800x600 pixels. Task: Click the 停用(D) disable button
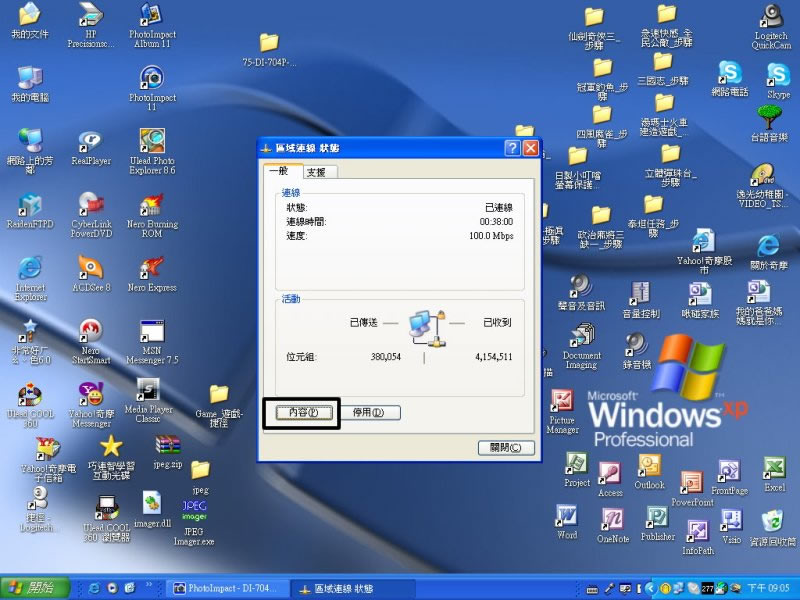[369, 412]
